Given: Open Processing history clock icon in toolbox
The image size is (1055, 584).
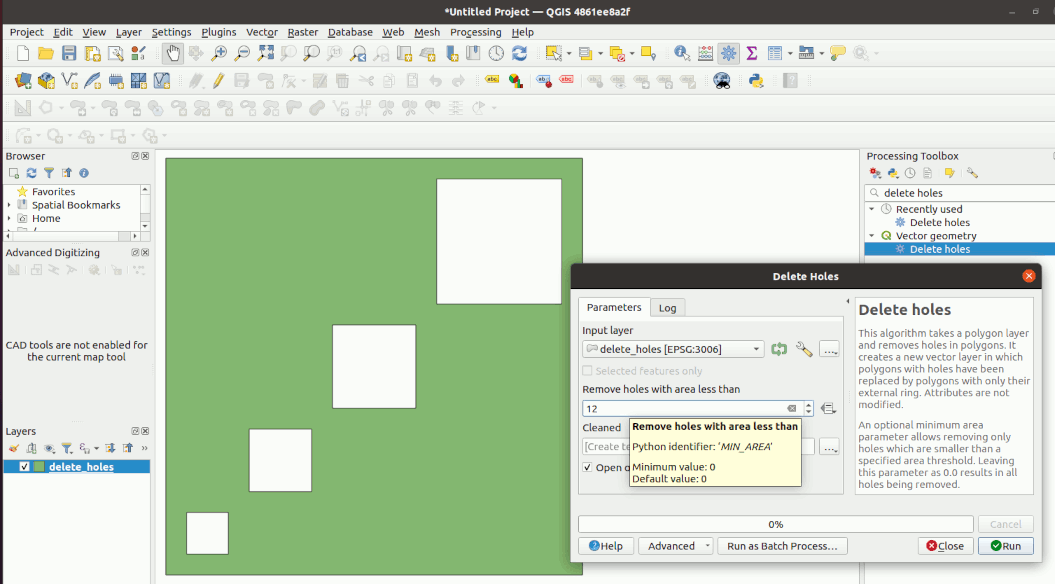Looking at the screenshot, I should [x=910, y=173].
